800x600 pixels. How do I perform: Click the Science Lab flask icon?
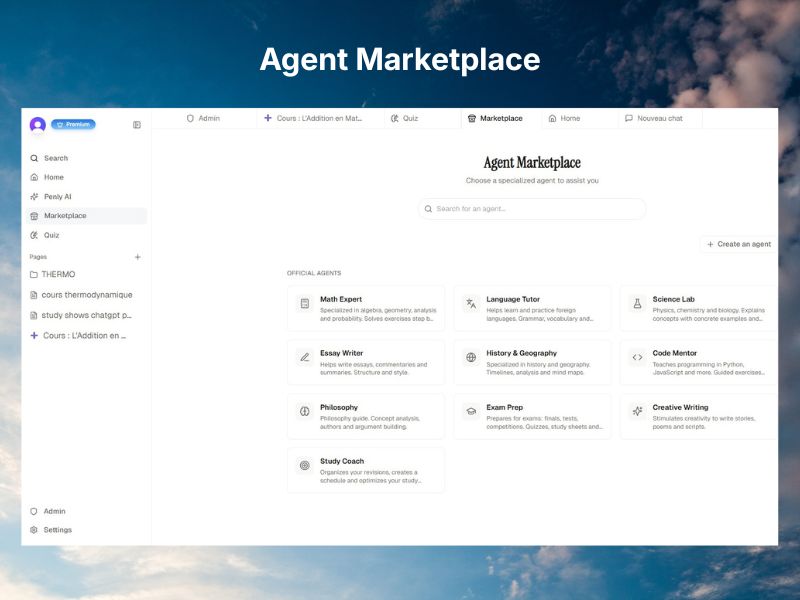click(x=637, y=304)
